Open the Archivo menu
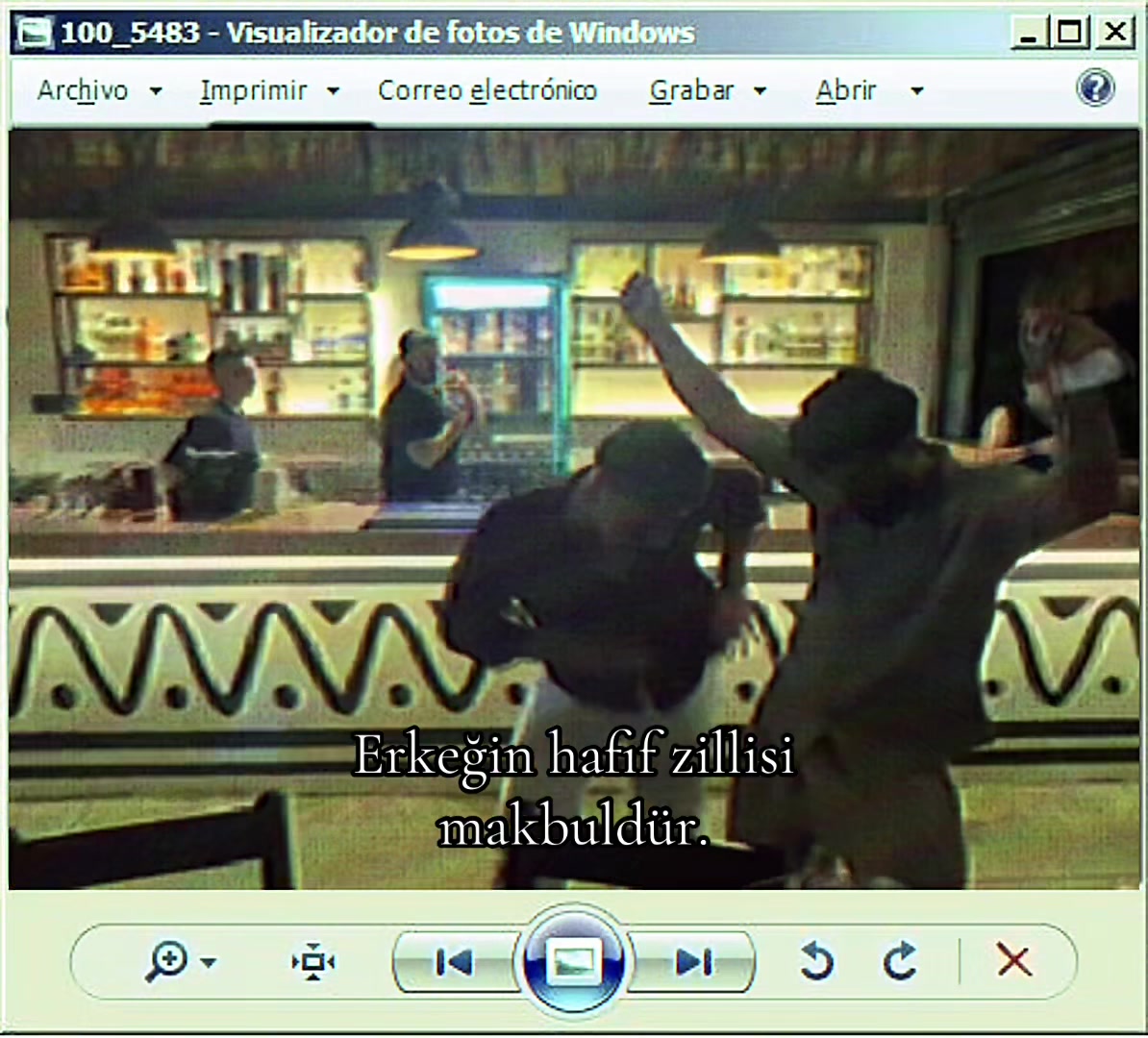The width and height of the screenshot is (1148, 1038). point(83,90)
